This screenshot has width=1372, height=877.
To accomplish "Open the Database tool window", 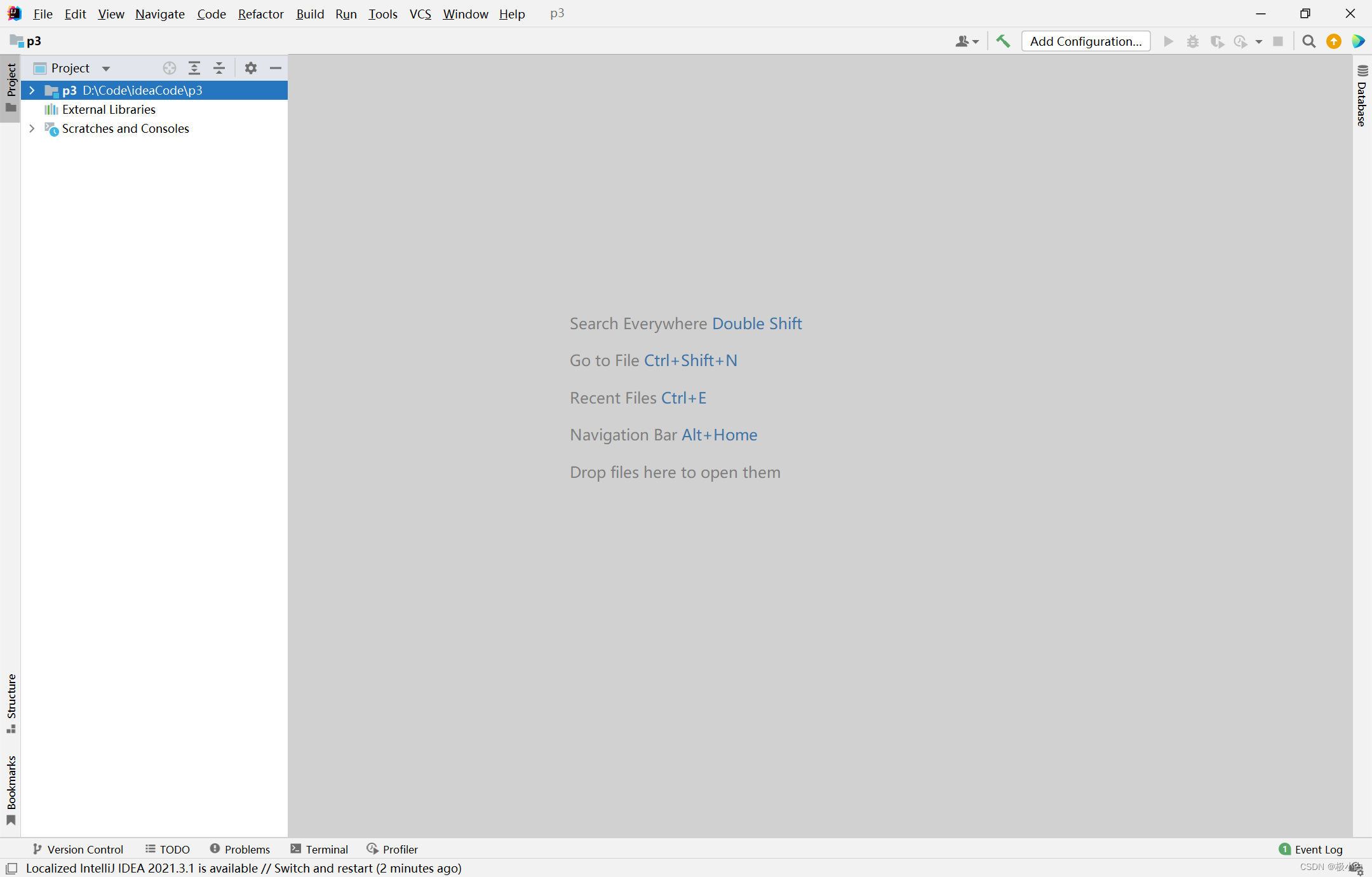I will click(1362, 95).
